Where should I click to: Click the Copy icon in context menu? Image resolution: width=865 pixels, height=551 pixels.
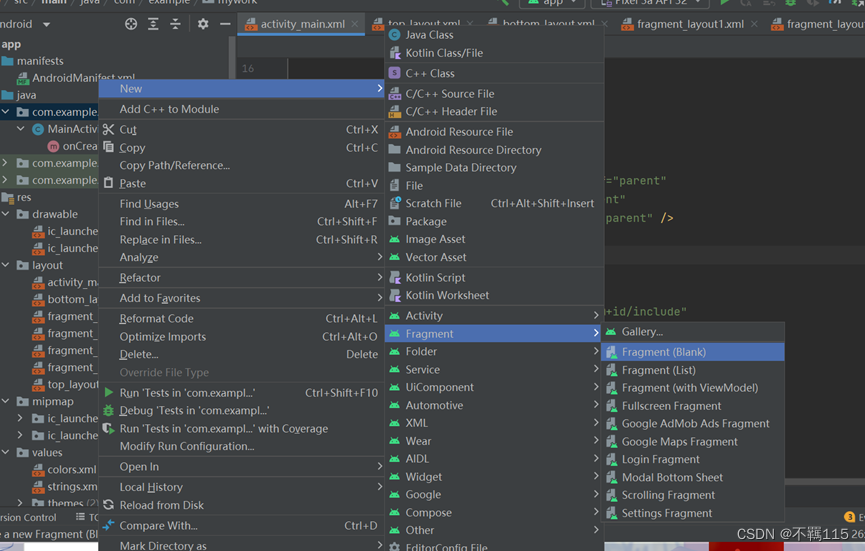tap(109, 147)
